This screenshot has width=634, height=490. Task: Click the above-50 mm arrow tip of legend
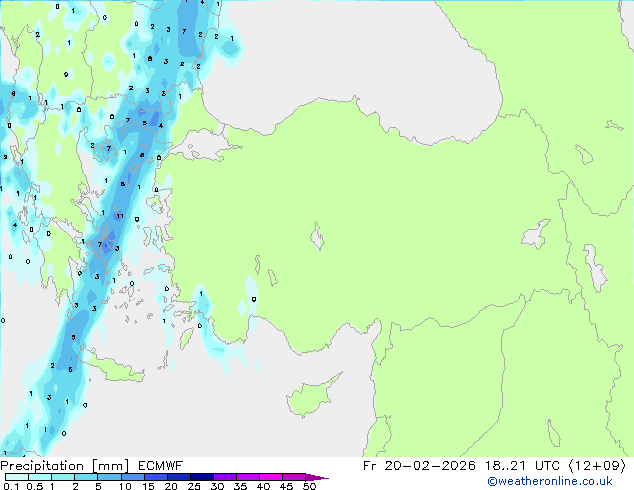click(x=317, y=477)
